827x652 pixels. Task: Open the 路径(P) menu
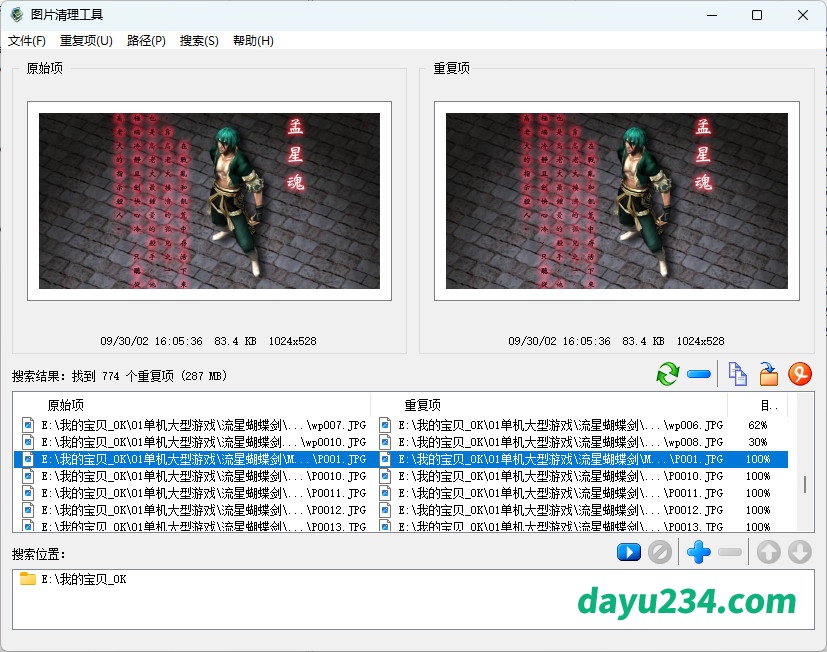click(x=146, y=41)
